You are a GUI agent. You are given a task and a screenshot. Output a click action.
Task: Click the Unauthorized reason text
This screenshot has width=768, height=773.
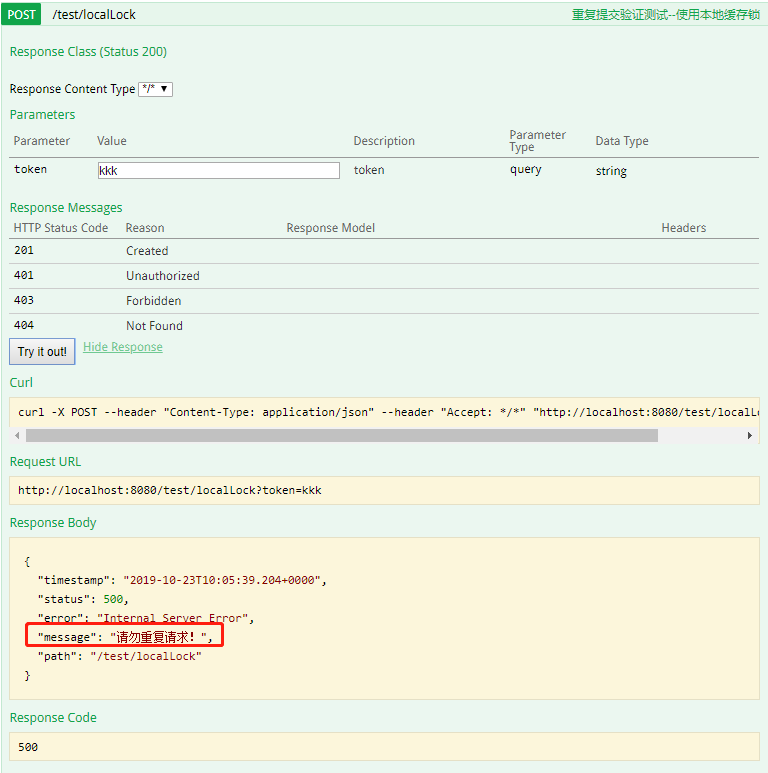tap(163, 276)
